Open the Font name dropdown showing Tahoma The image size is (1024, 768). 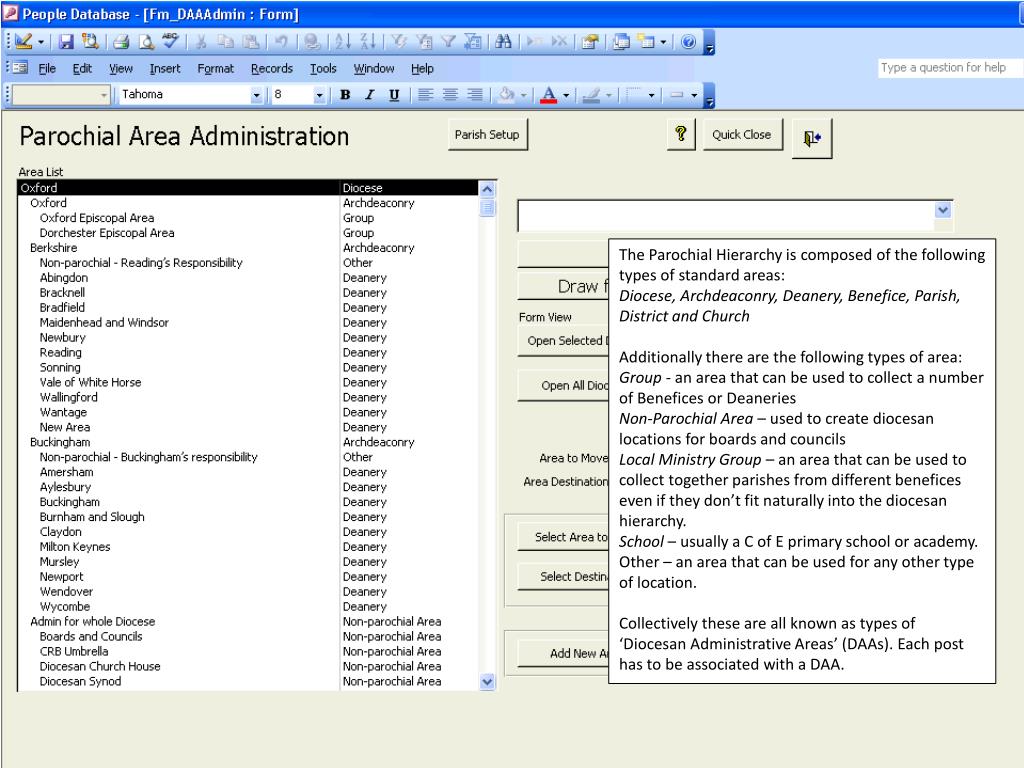(257, 95)
